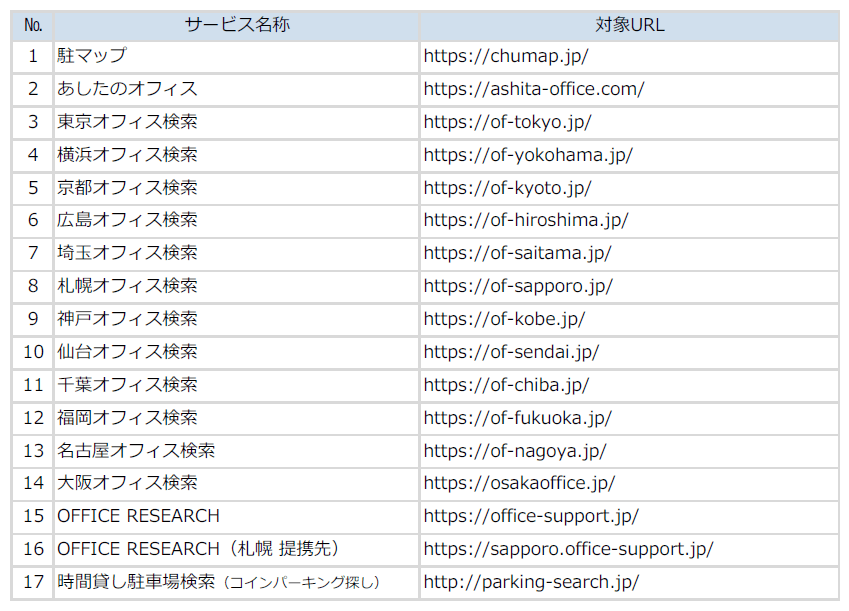This screenshot has height=611, width=849.
Task: Select 仙台オフィス検索 row name
Action: [x=127, y=352]
